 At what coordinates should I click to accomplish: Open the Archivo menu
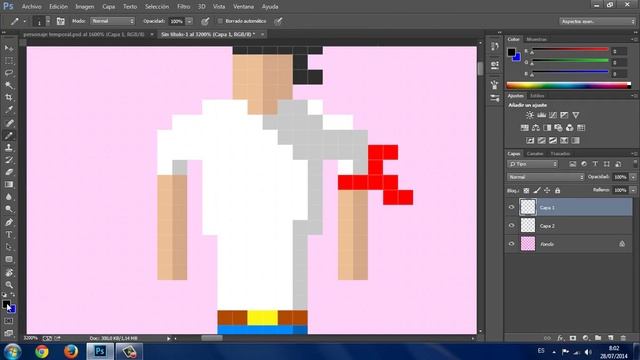[31, 7]
